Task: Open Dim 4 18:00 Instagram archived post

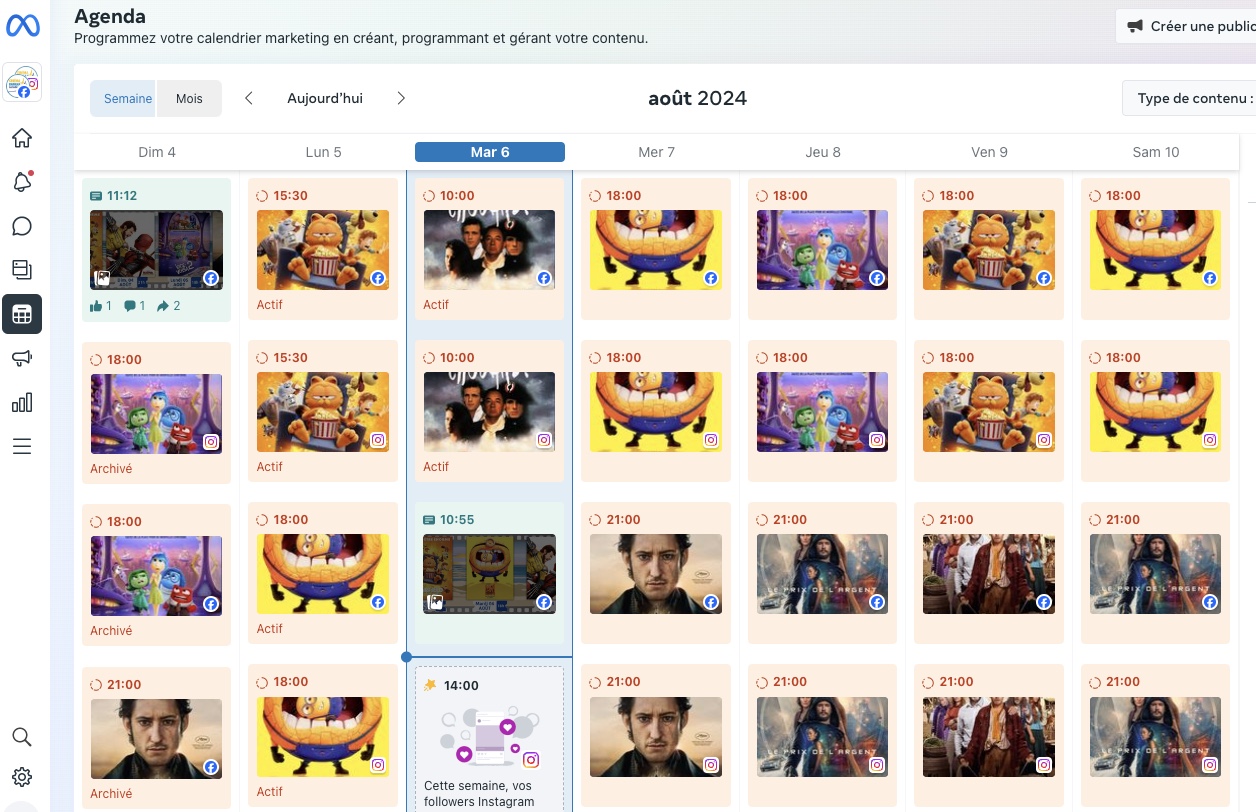Action: click(x=156, y=413)
